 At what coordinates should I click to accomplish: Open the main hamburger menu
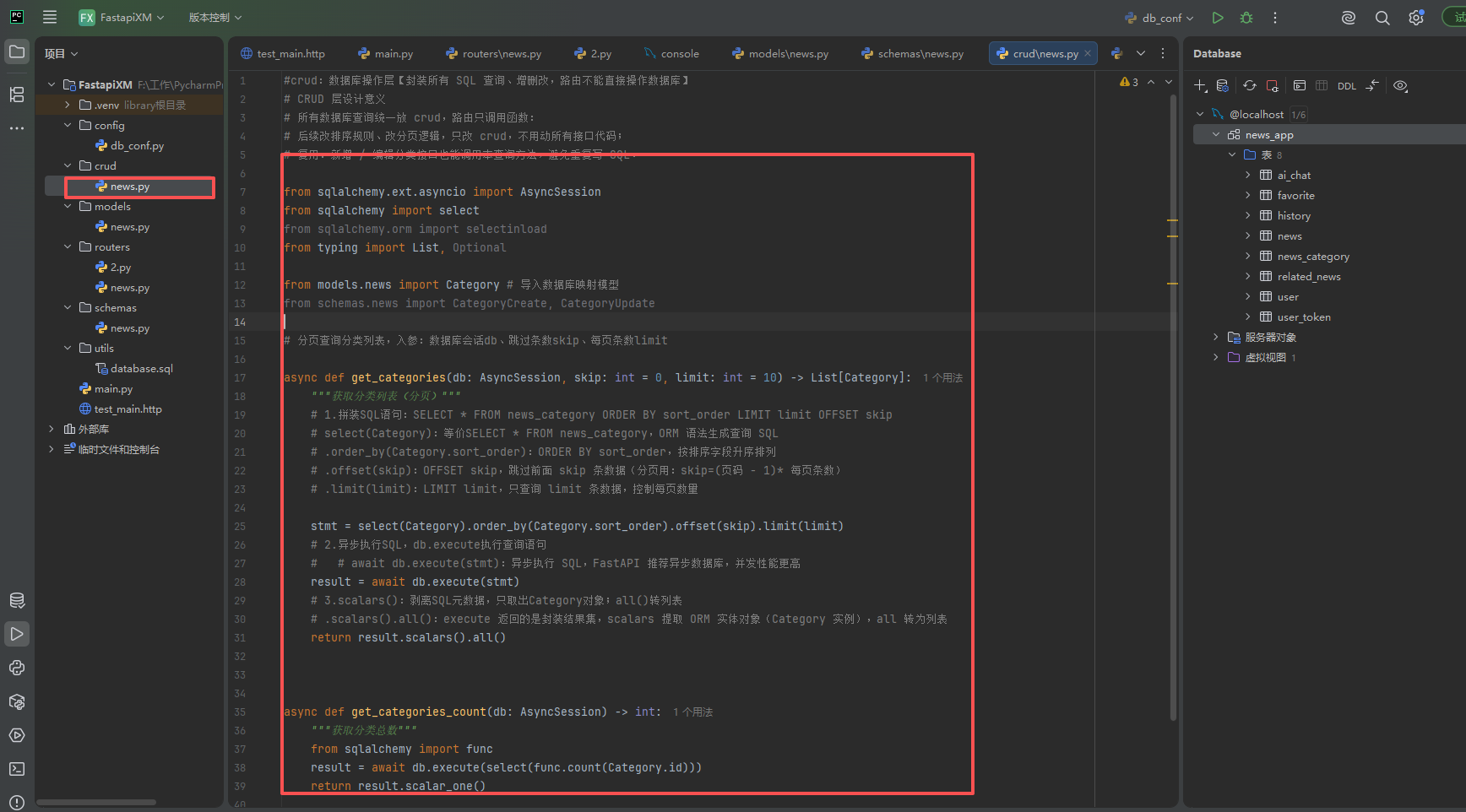[x=50, y=17]
